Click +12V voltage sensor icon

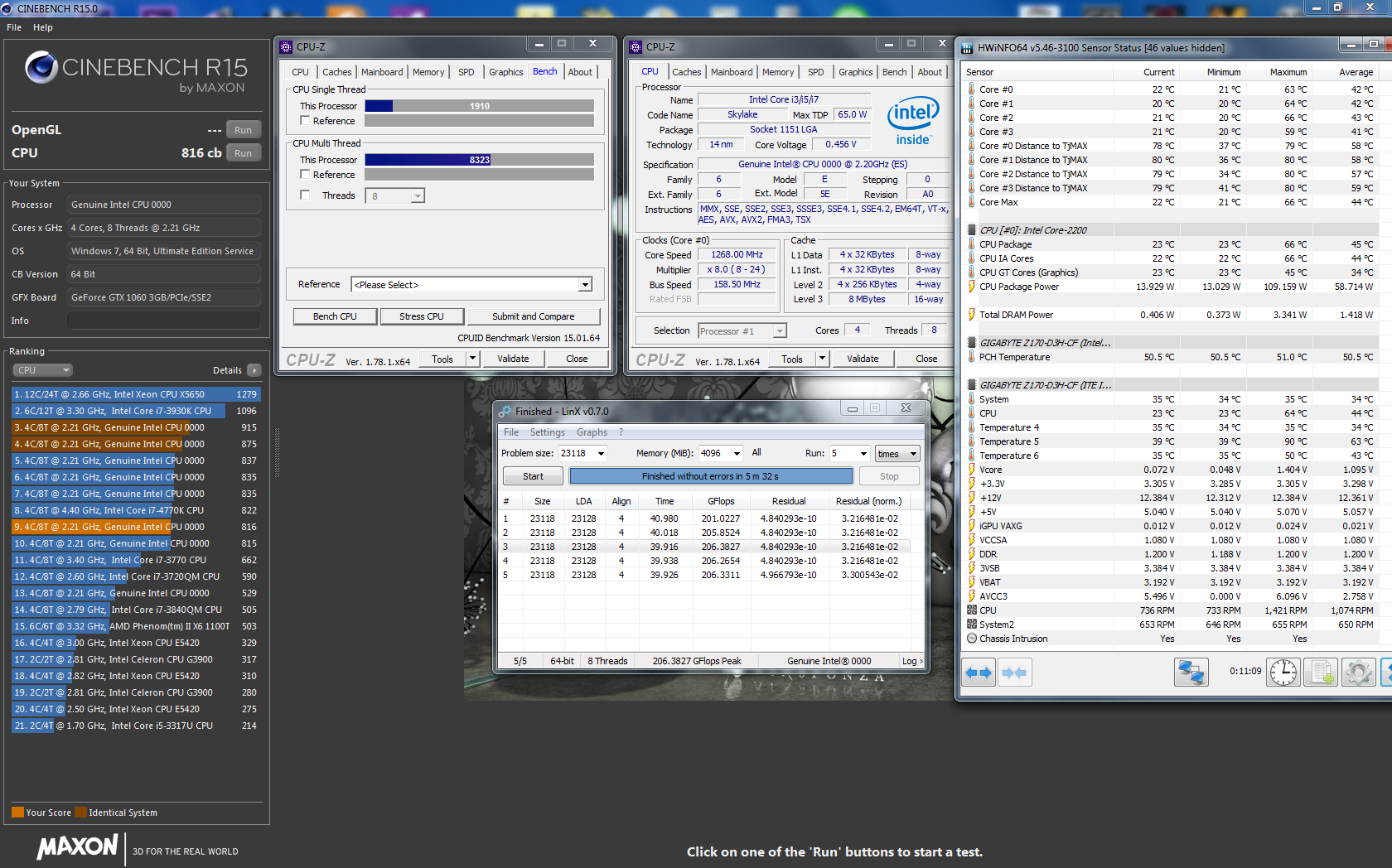click(x=972, y=498)
